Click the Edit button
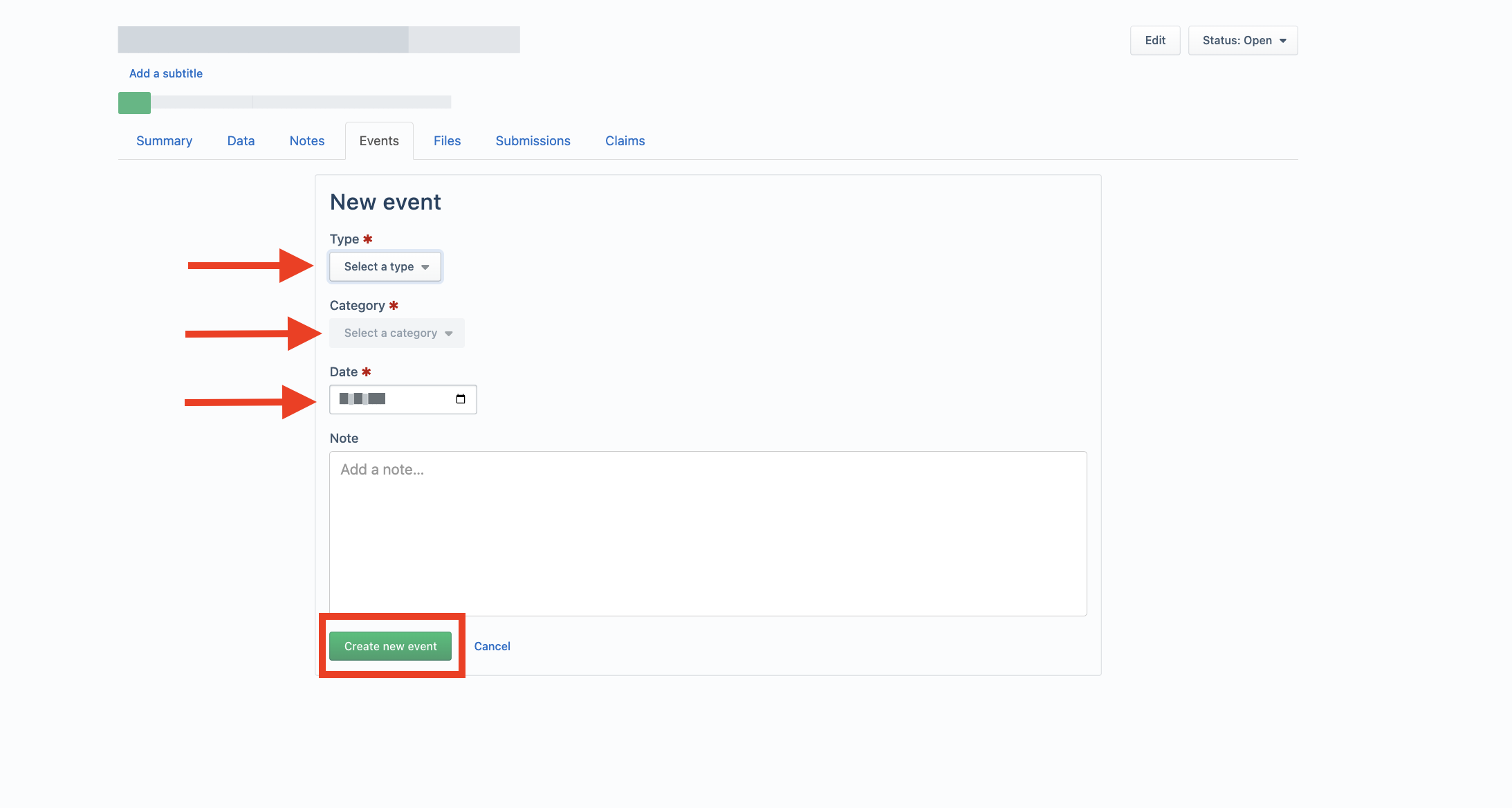The image size is (1512, 808). 1155,40
